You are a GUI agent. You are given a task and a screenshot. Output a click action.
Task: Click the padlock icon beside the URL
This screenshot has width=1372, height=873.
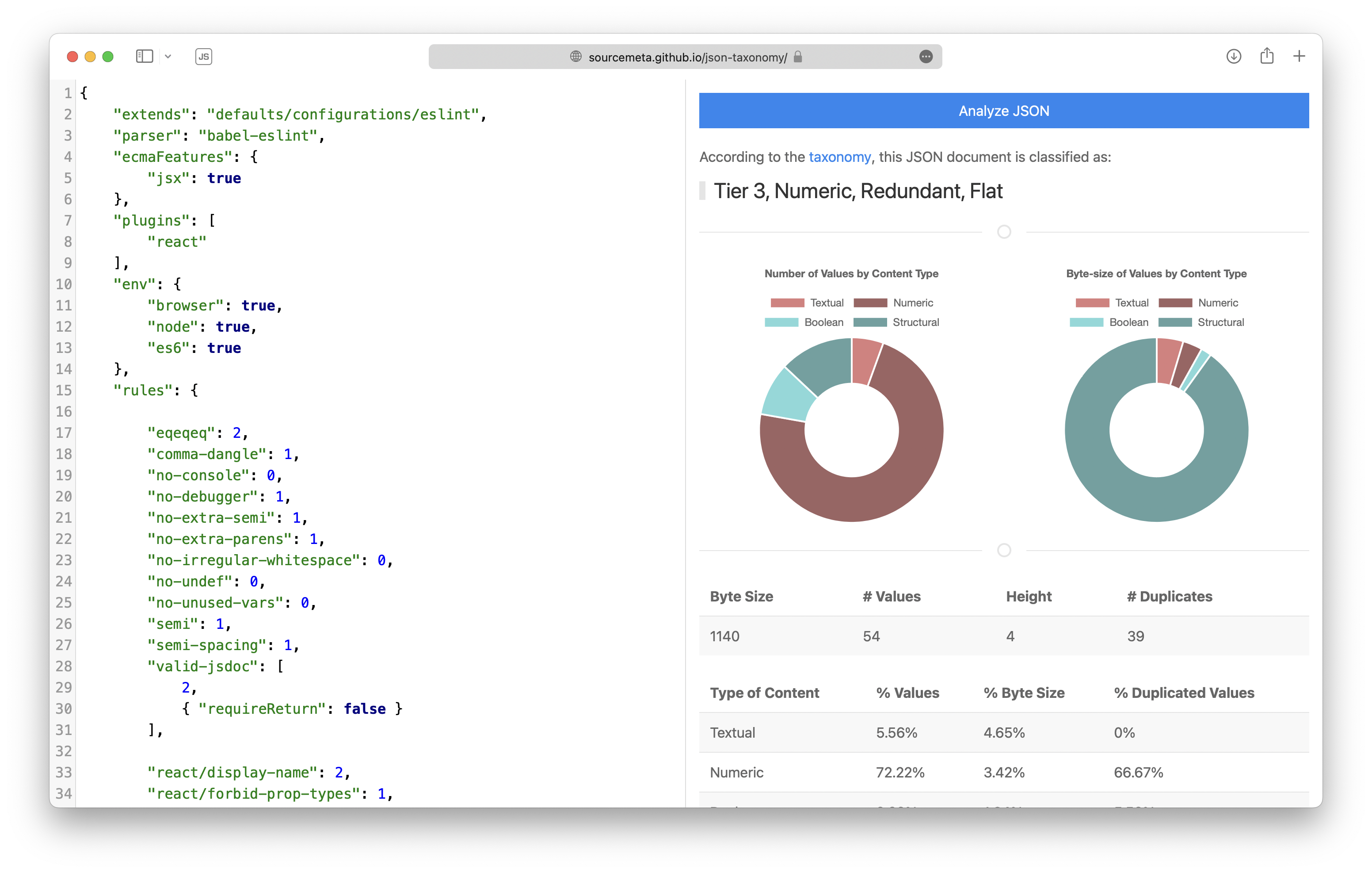coord(798,57)
